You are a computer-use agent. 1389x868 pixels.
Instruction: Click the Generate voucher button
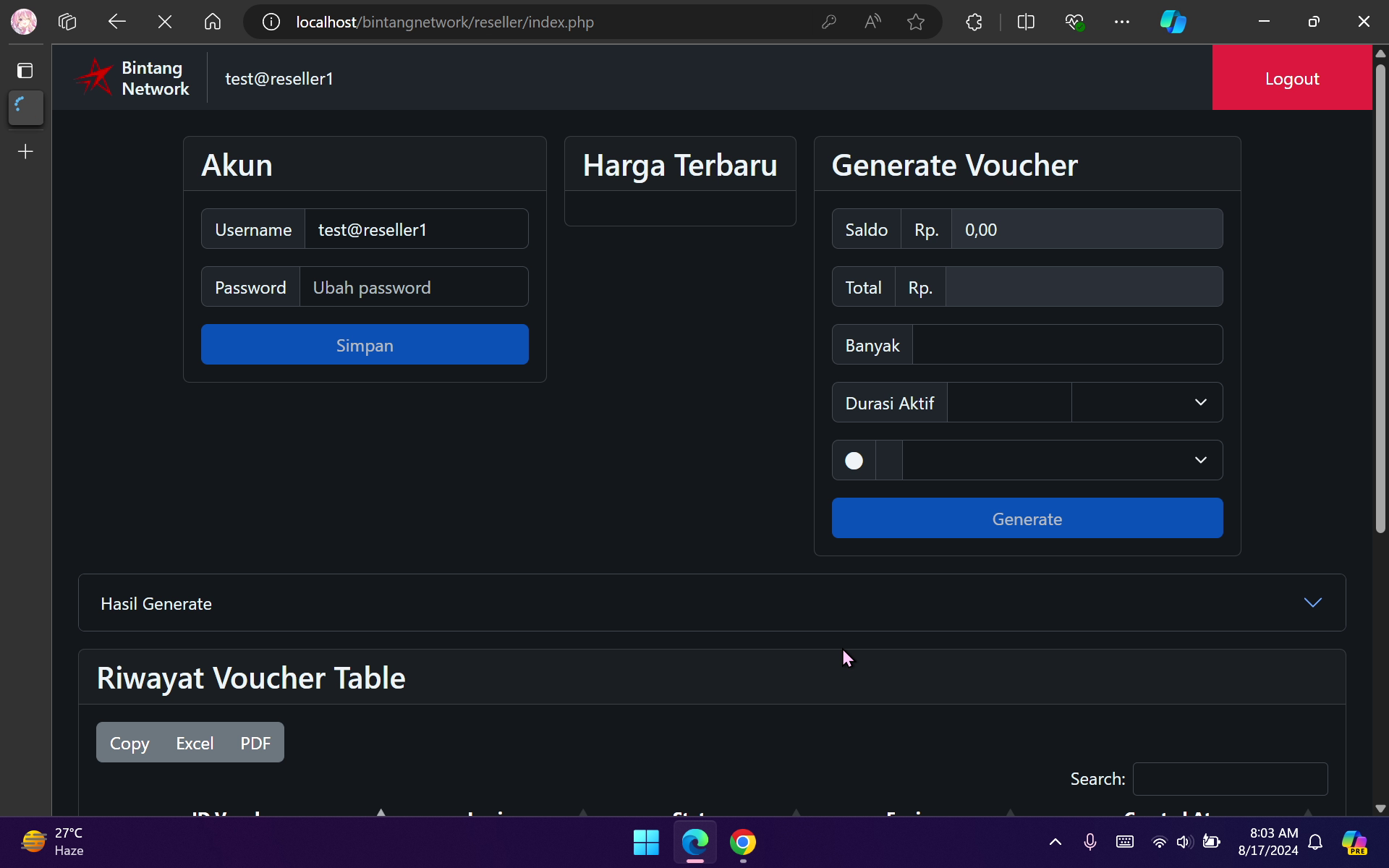point(1027,518)
